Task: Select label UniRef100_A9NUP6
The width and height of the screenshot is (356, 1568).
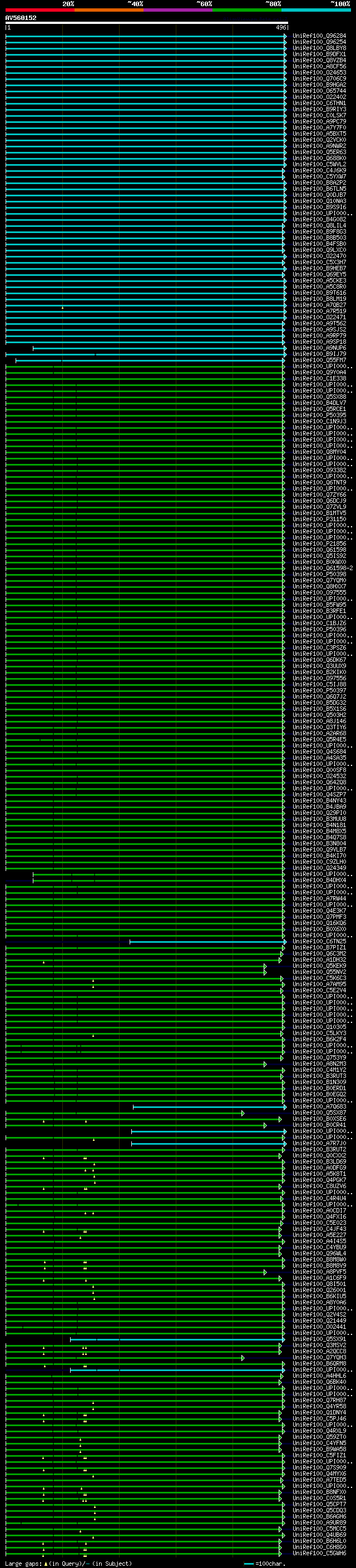Action: pyautogui.click(x=319, y=348)
